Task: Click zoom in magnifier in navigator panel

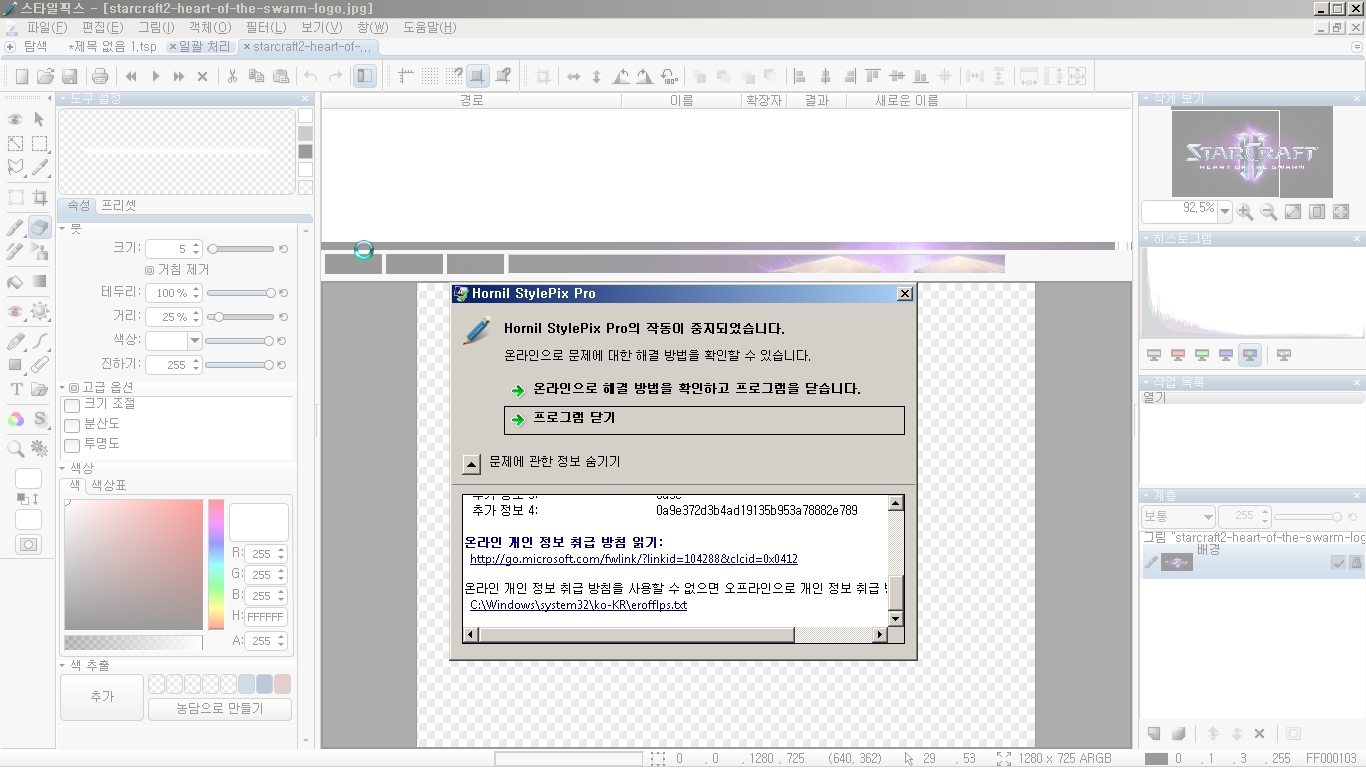Action: click(x=1245, y=212)
